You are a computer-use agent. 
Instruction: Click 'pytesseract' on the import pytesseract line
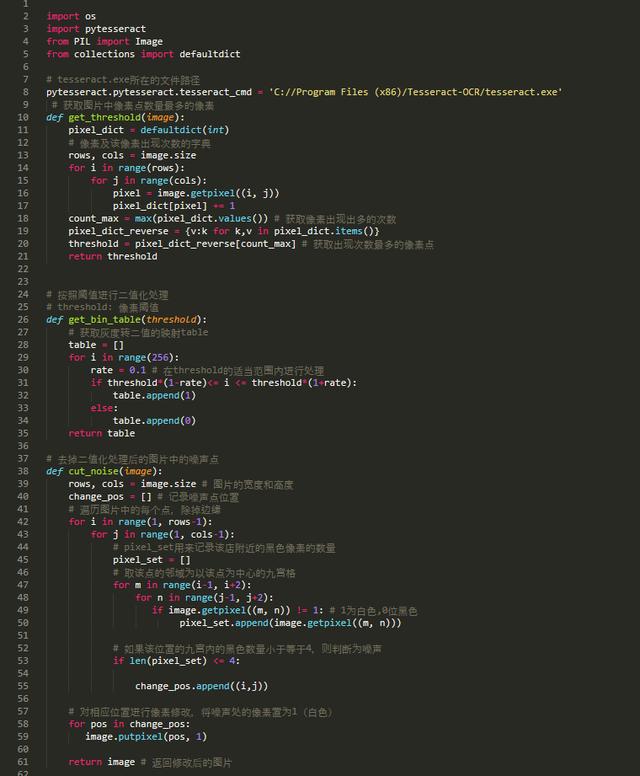115,29
